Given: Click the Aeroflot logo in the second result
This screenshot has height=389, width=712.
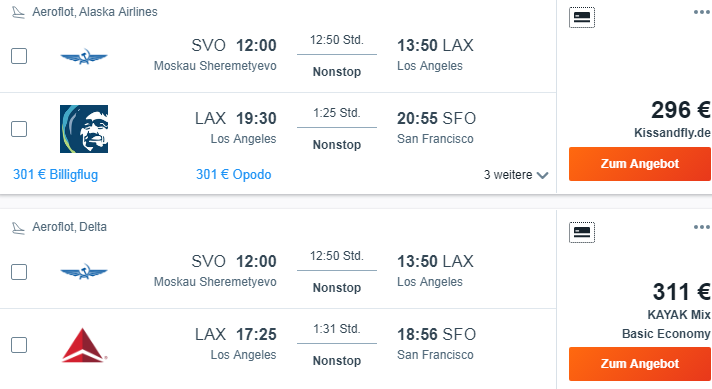Looking at the screenshot, I should click(84, 272).
